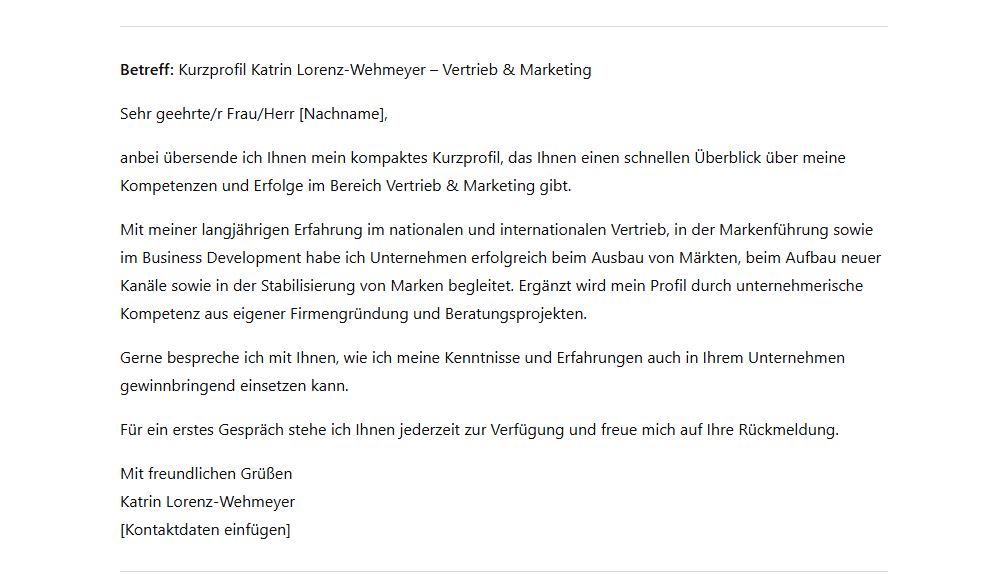Click the "[Kontaktdaten einfügen]" placeholder
This screenshot has height=574, width=1004.
pos(205,530)
